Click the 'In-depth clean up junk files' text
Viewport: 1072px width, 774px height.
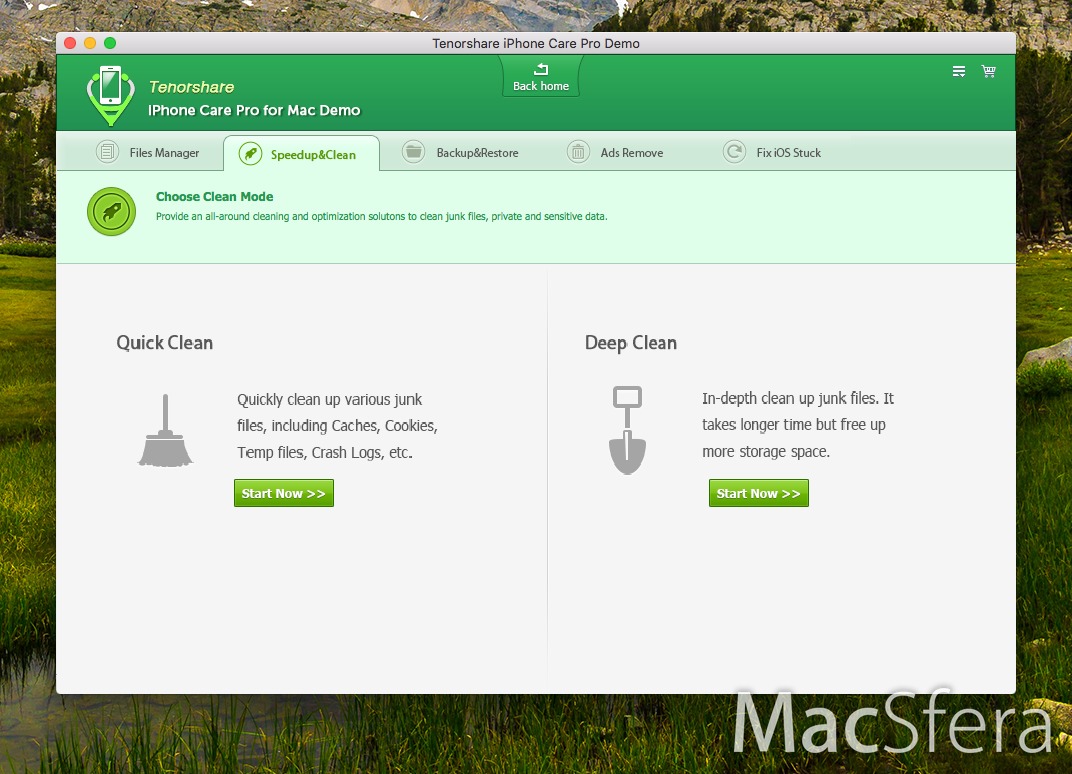click(798, 425)
